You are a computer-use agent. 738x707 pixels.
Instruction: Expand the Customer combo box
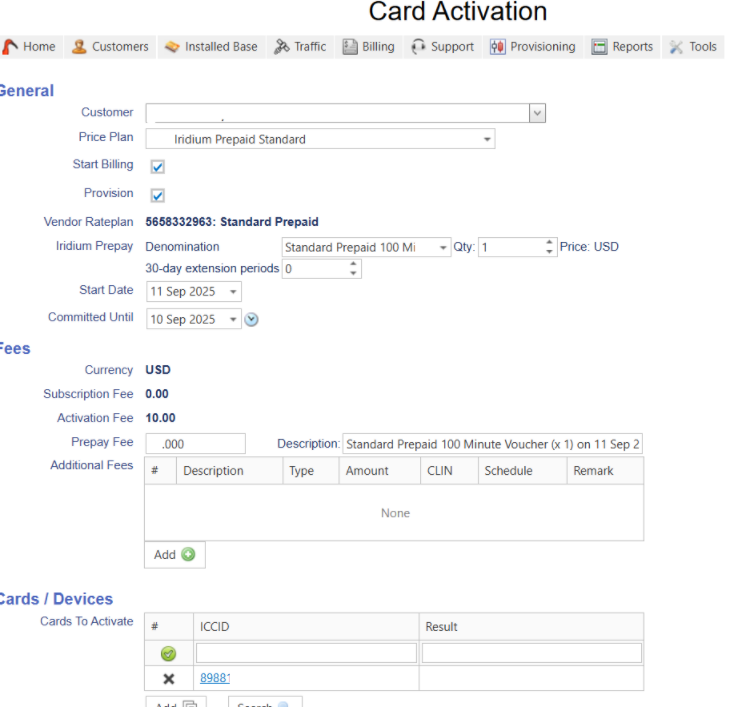[537, 113]
